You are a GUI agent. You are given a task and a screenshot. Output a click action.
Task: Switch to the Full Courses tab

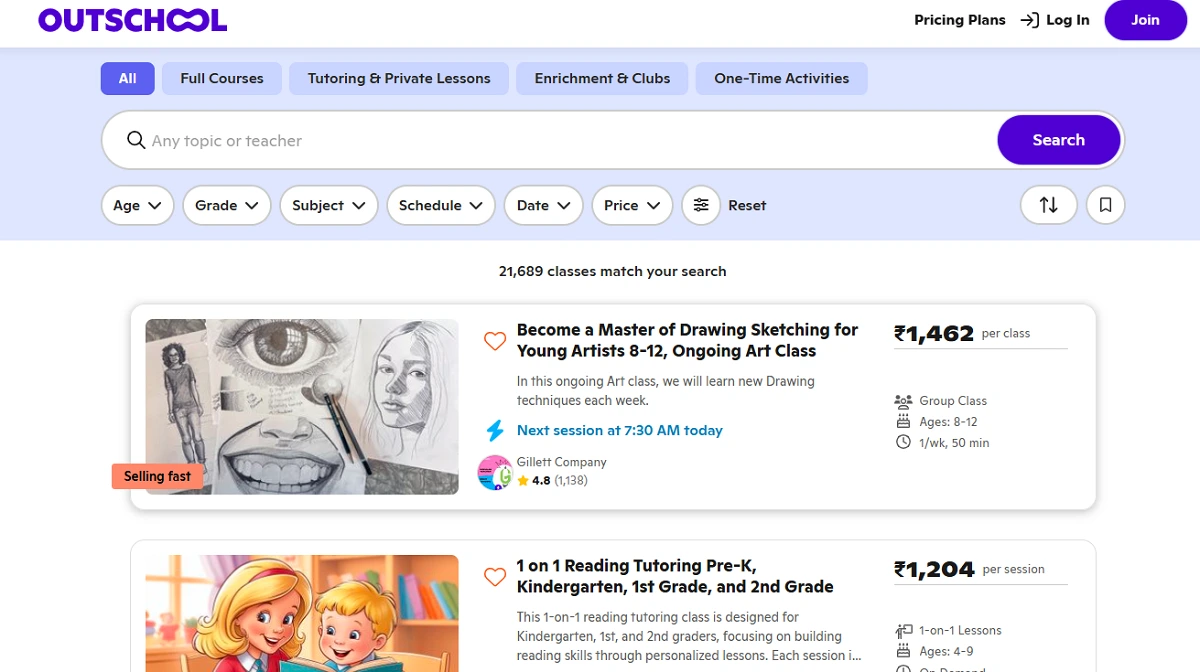click(222, 78)
